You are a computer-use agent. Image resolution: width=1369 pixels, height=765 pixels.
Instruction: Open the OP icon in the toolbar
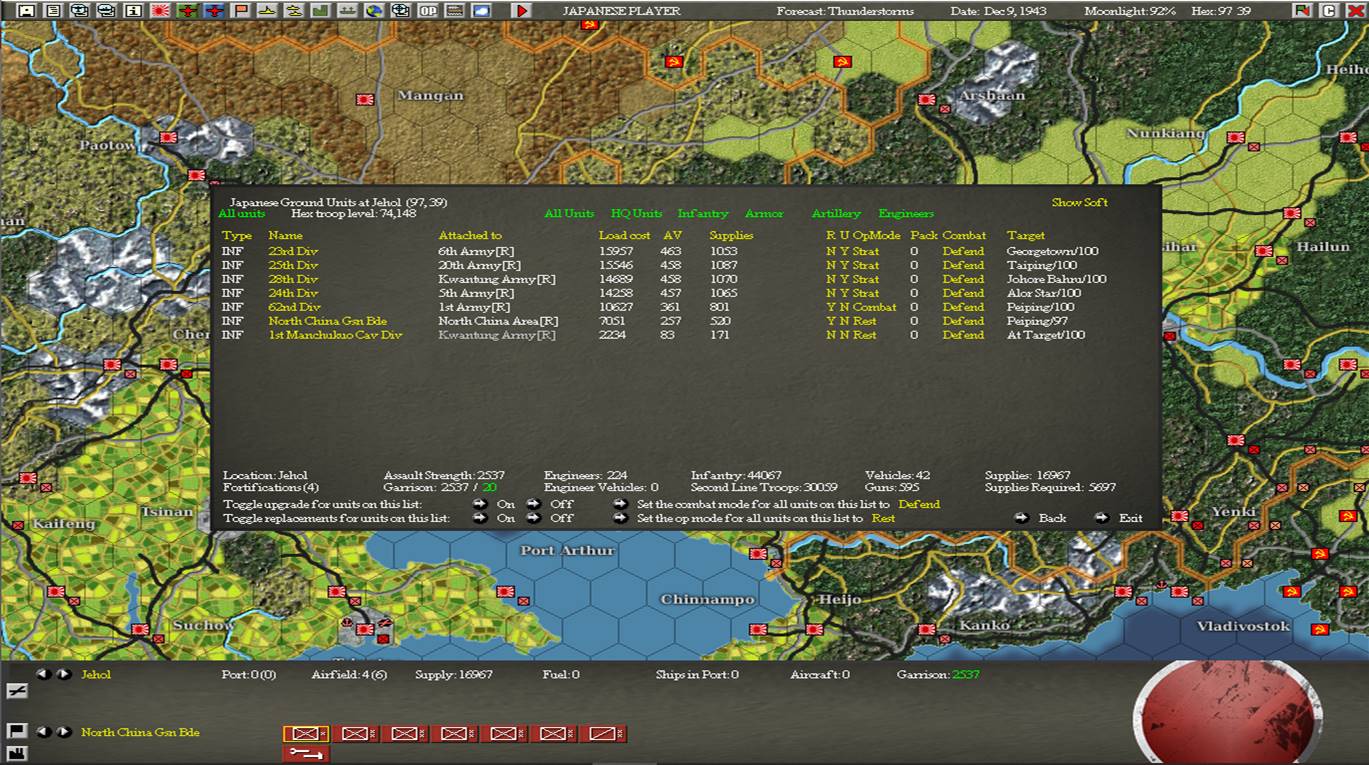(427, 11)
